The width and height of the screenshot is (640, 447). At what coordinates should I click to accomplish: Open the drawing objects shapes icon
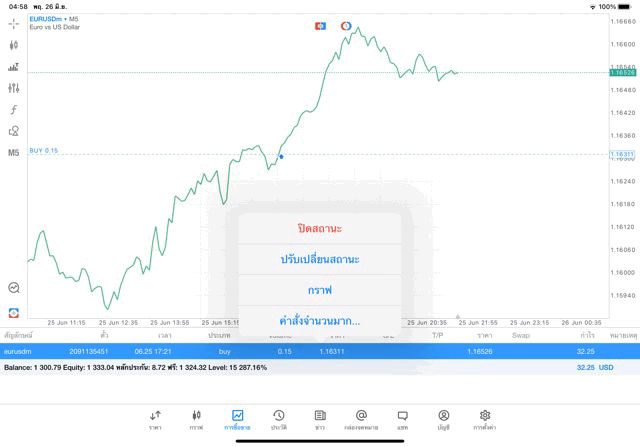point(14,131)
